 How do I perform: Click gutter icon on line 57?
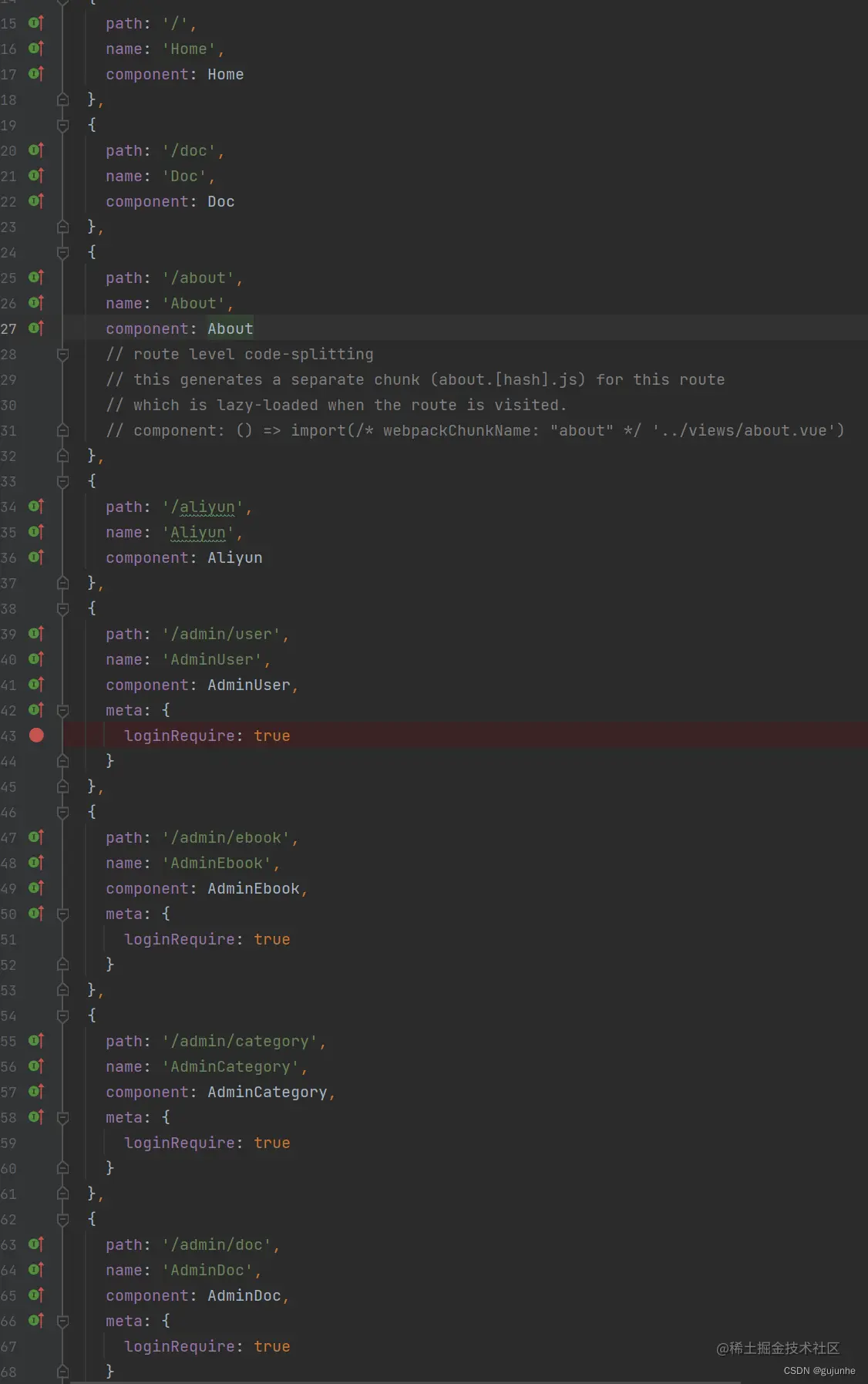pyautogui.click(x=36, y=1092)
